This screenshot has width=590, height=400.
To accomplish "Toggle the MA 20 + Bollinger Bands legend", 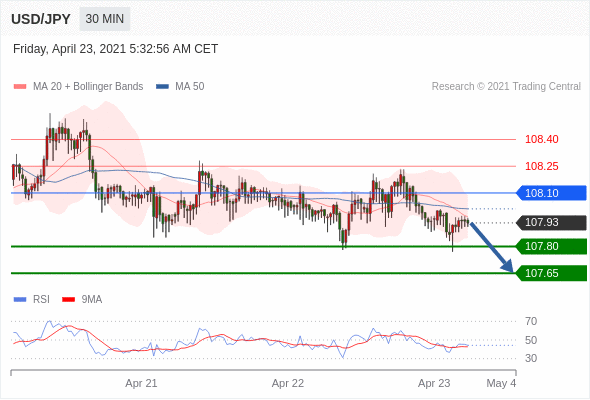I will (x=78, y=87).
